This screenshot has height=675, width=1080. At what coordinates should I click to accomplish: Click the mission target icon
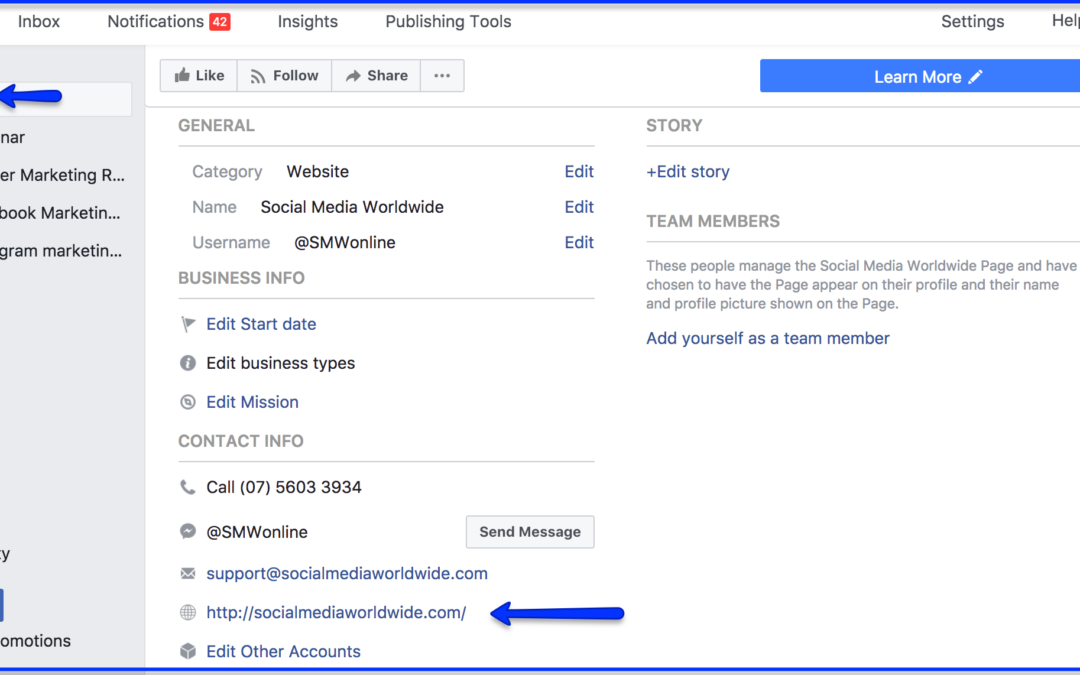187,402
